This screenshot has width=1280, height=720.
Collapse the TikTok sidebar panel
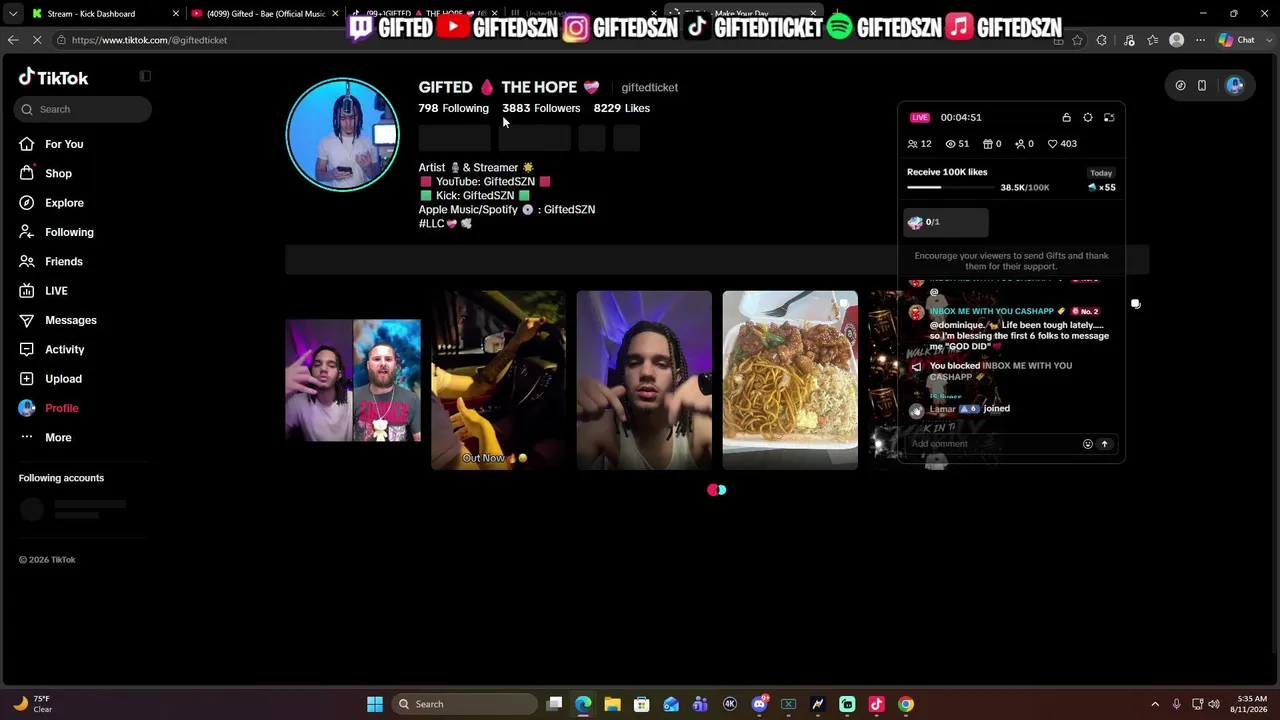click(145, 76)
